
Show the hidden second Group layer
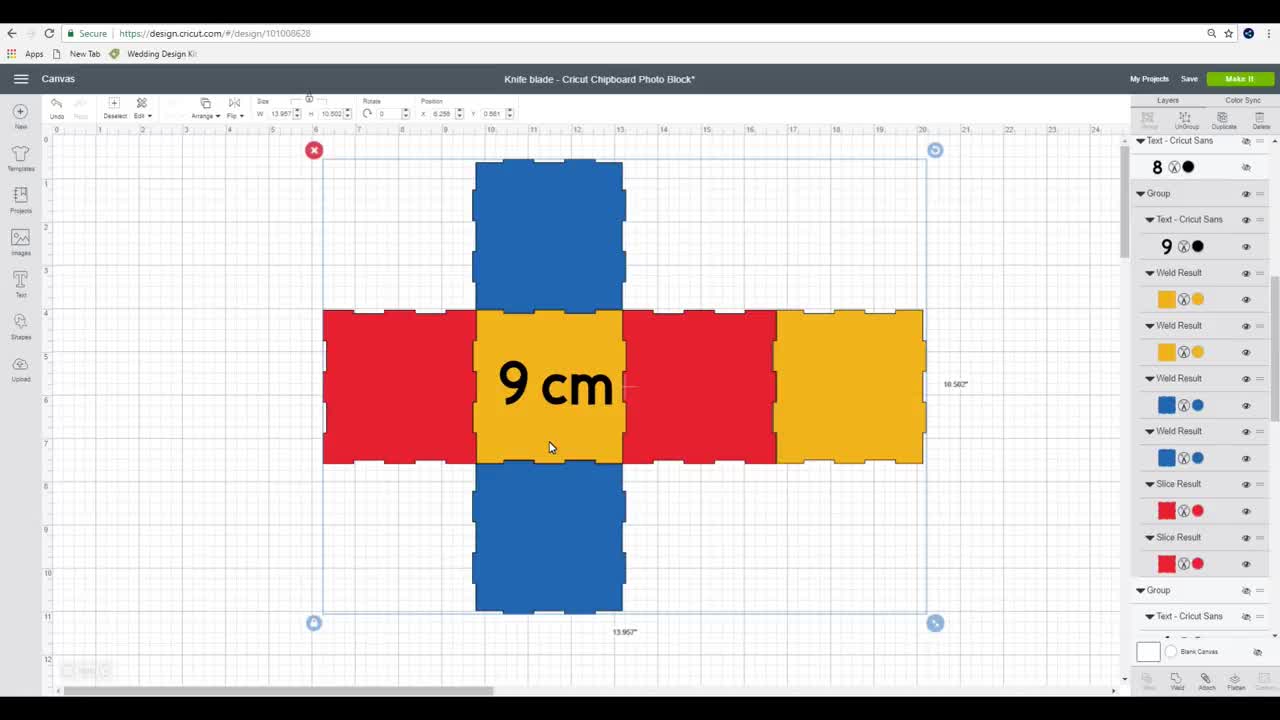[1246, 591]
